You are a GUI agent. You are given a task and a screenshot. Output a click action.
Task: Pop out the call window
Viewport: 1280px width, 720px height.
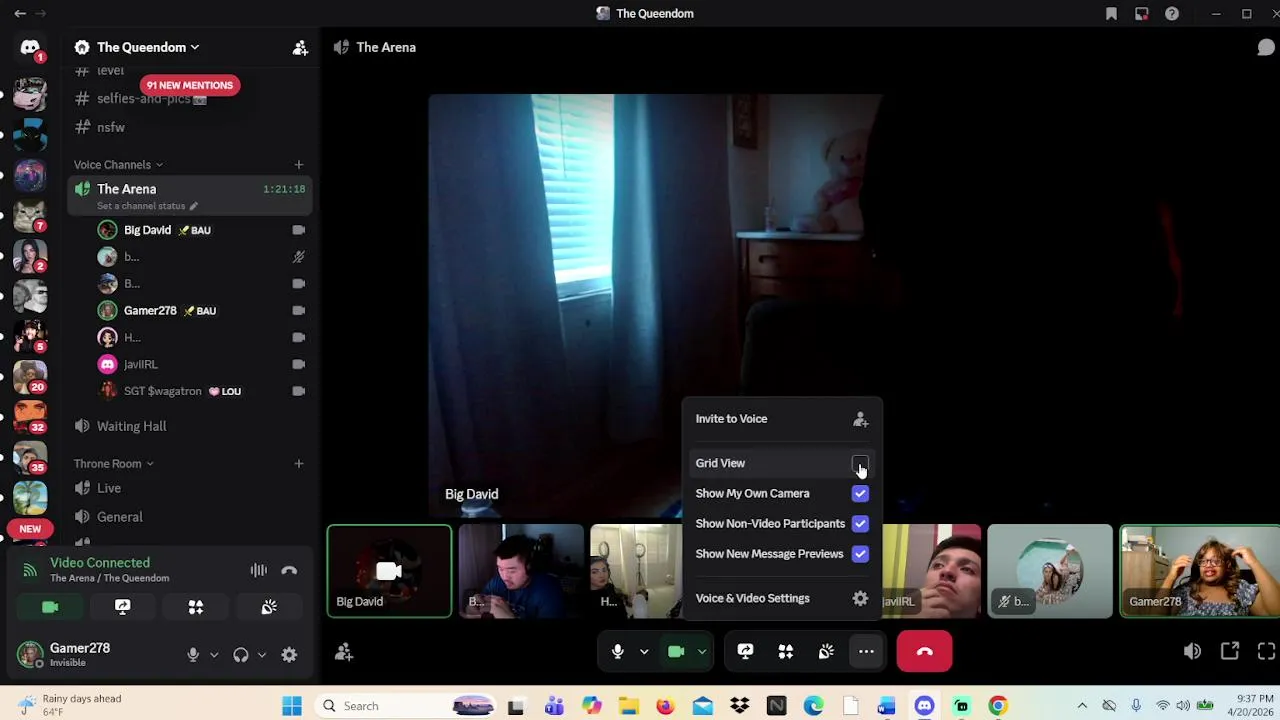coord(1230,651)
